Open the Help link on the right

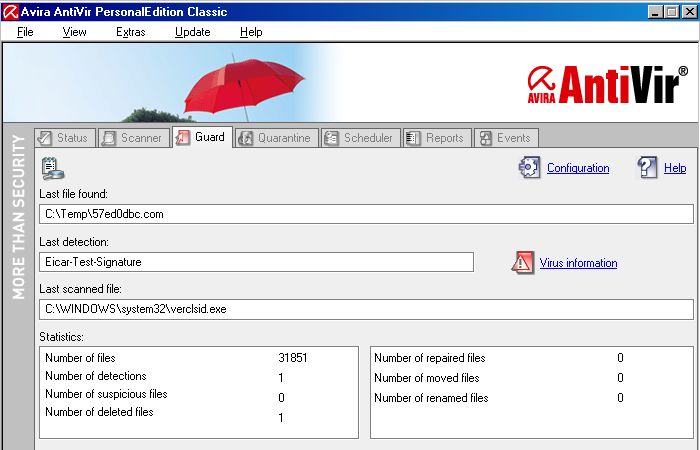click(x=675, y=168)
